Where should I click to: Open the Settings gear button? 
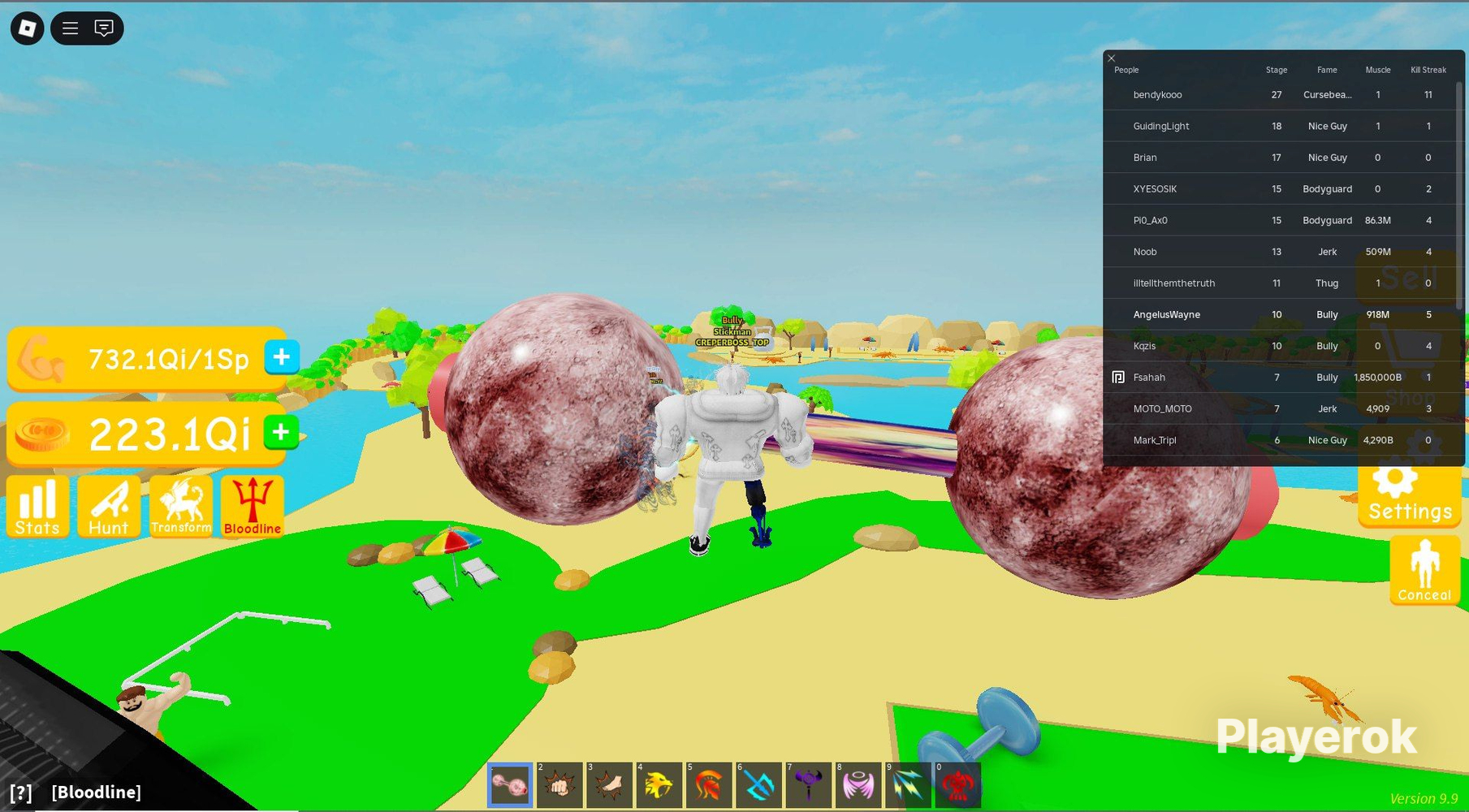click(1410, 495)
